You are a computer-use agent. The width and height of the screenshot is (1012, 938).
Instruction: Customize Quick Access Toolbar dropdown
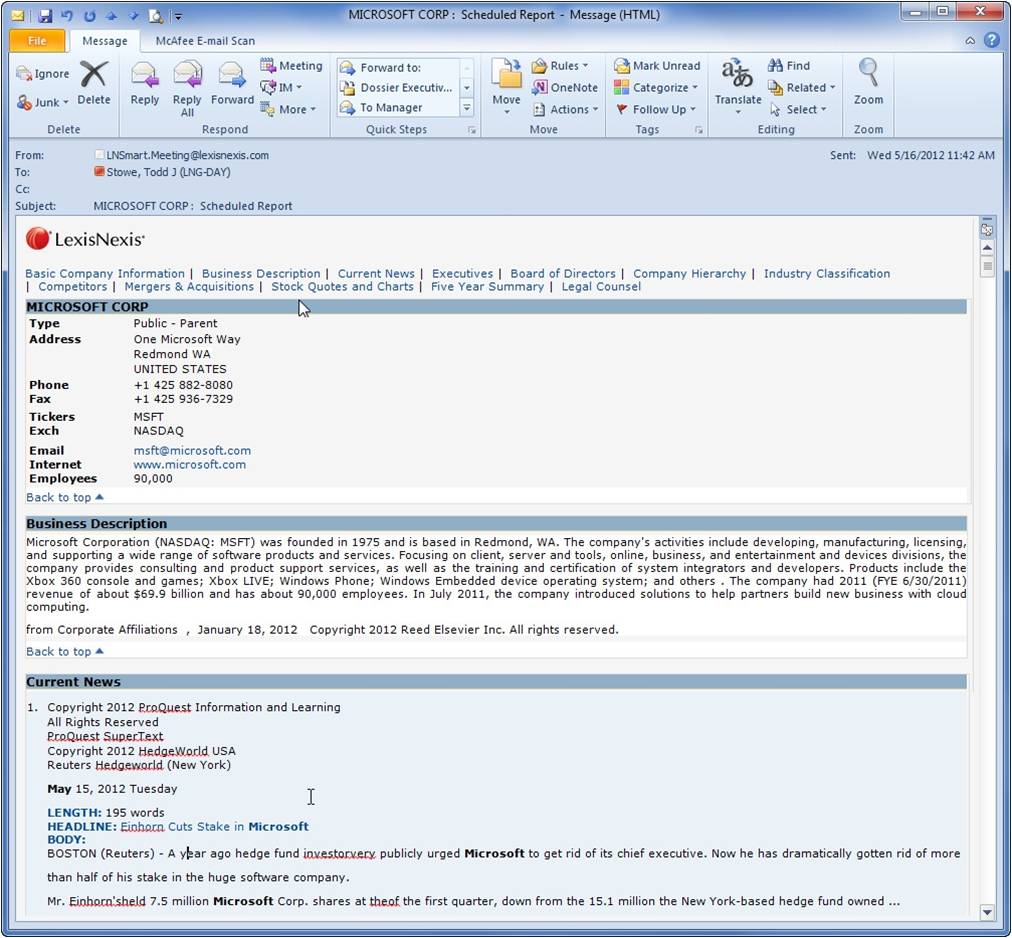pos(179,16)
